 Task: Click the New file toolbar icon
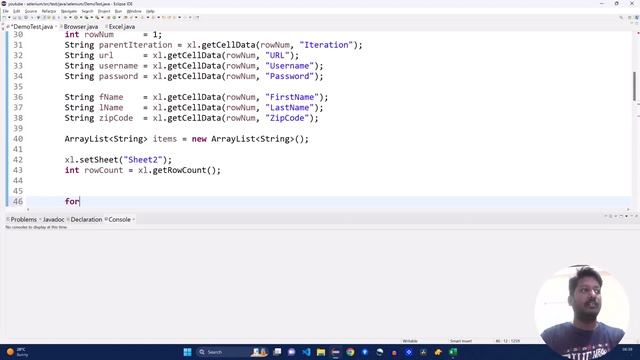(5, 18)
